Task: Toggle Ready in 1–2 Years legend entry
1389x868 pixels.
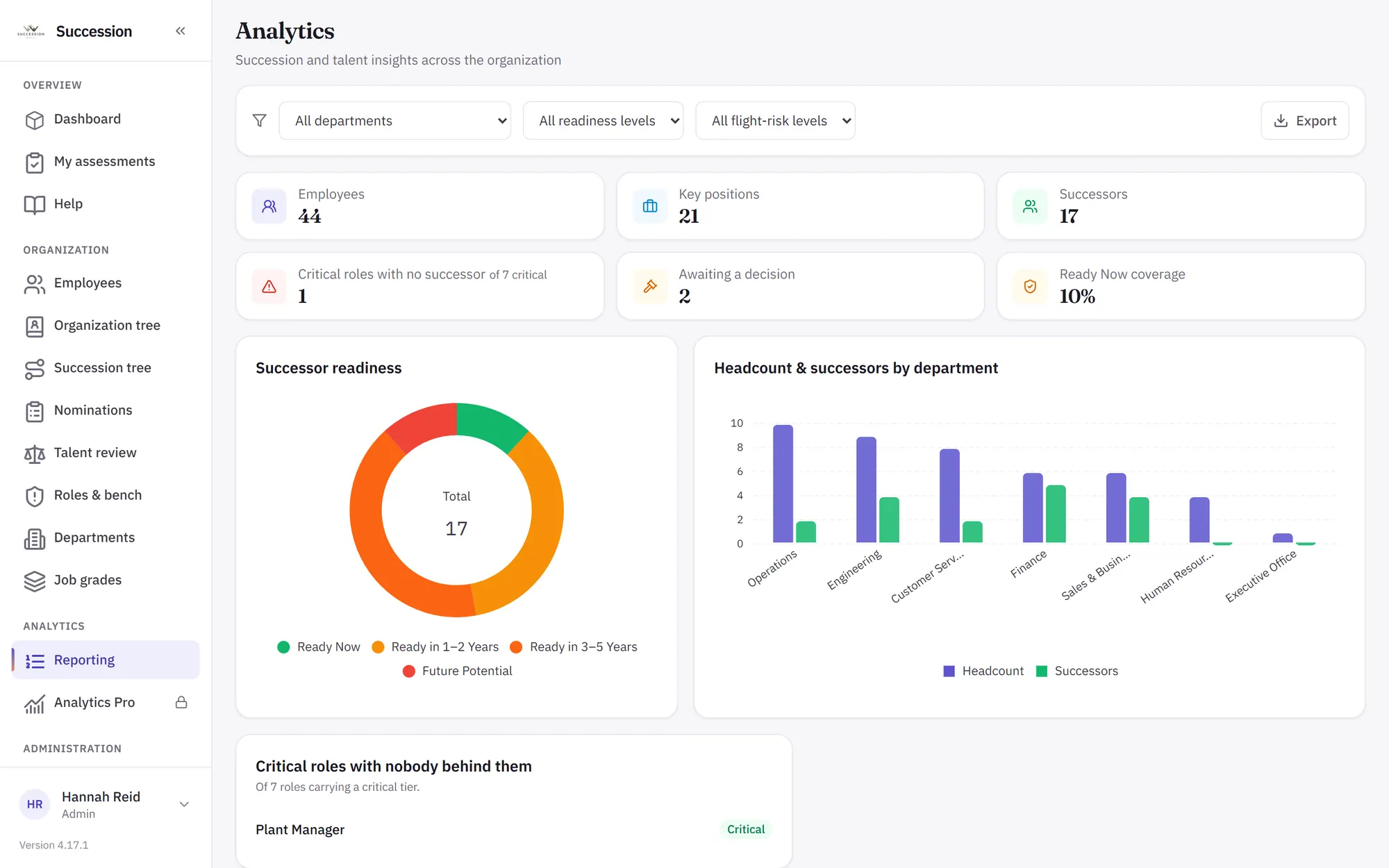Action: [x=435, y=647]
